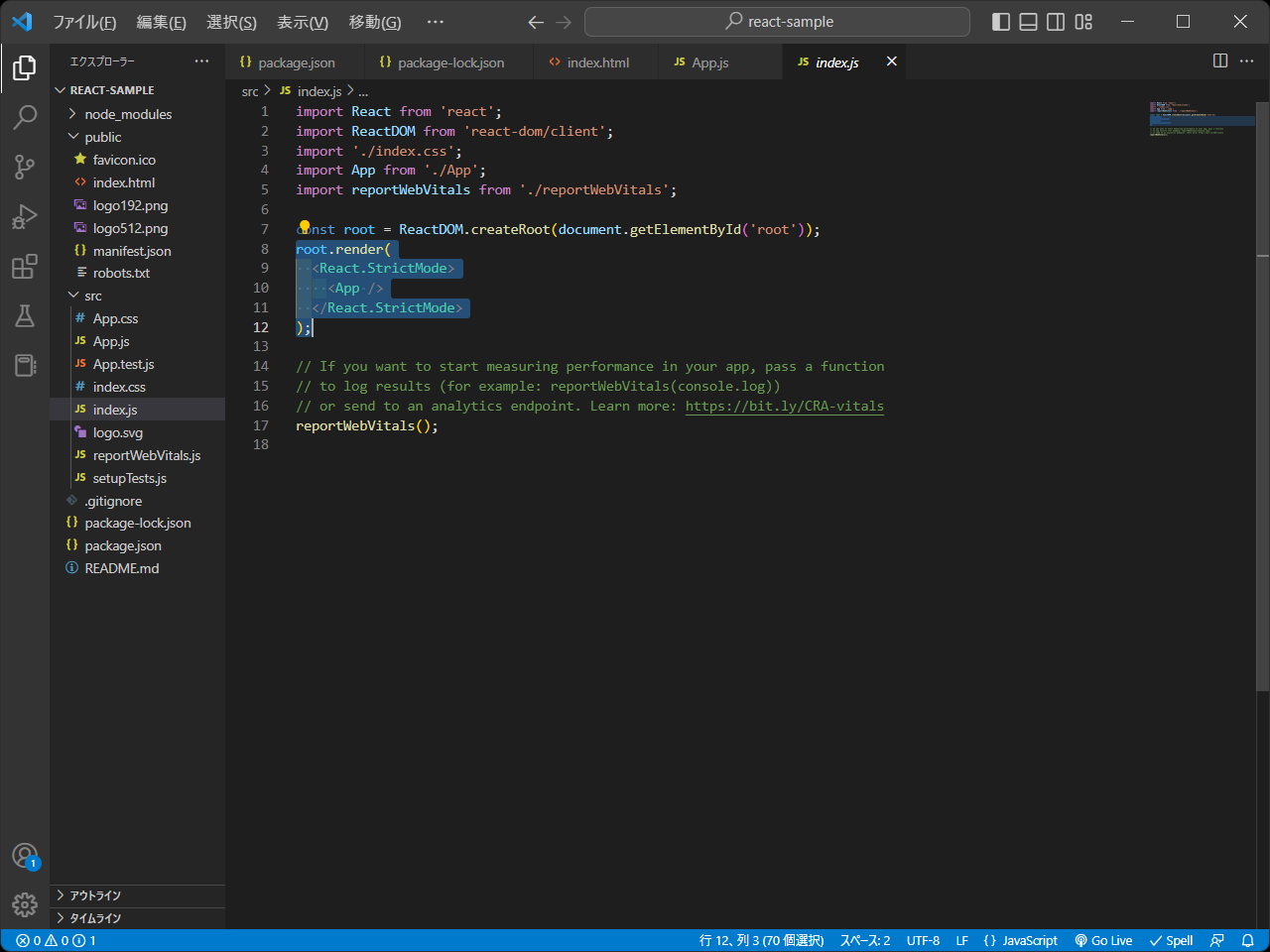Click the lightbulb code action icon
The height and width of the screenshot is (952, 1270).
[x=305, y=228]
